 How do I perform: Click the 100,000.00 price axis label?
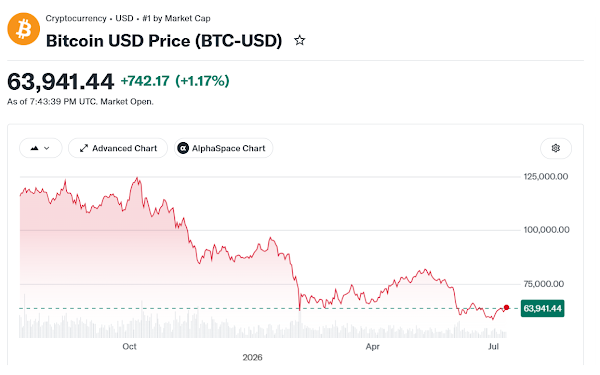point(546,230)
